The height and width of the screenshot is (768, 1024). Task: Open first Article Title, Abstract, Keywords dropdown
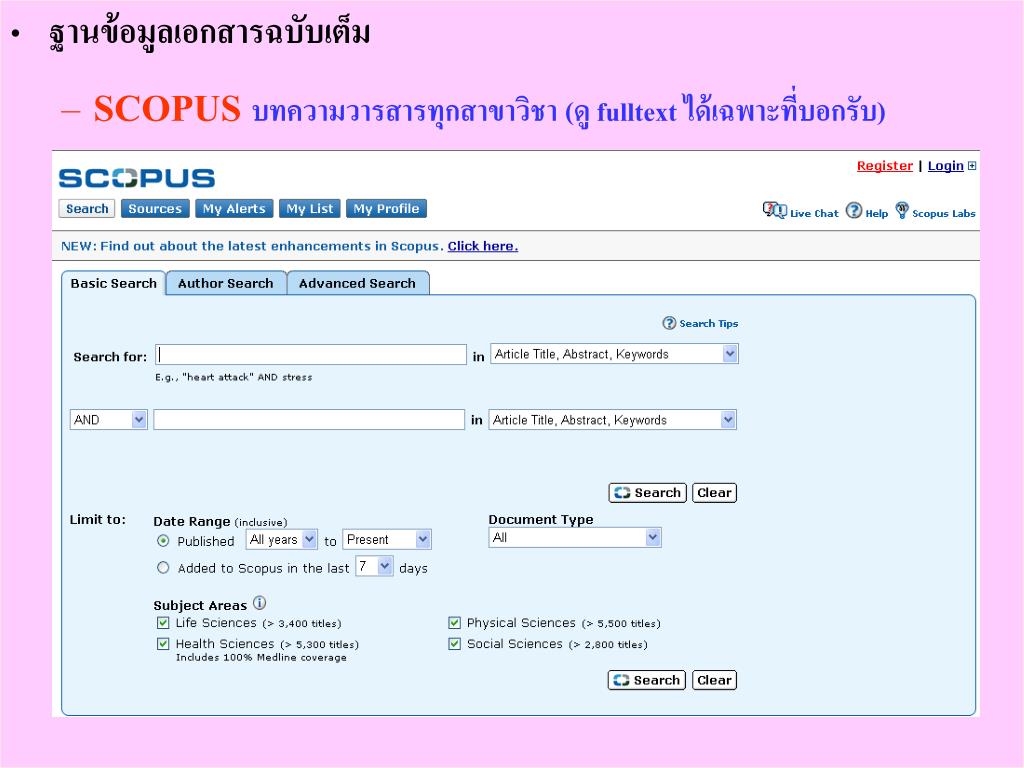(615, 354)
